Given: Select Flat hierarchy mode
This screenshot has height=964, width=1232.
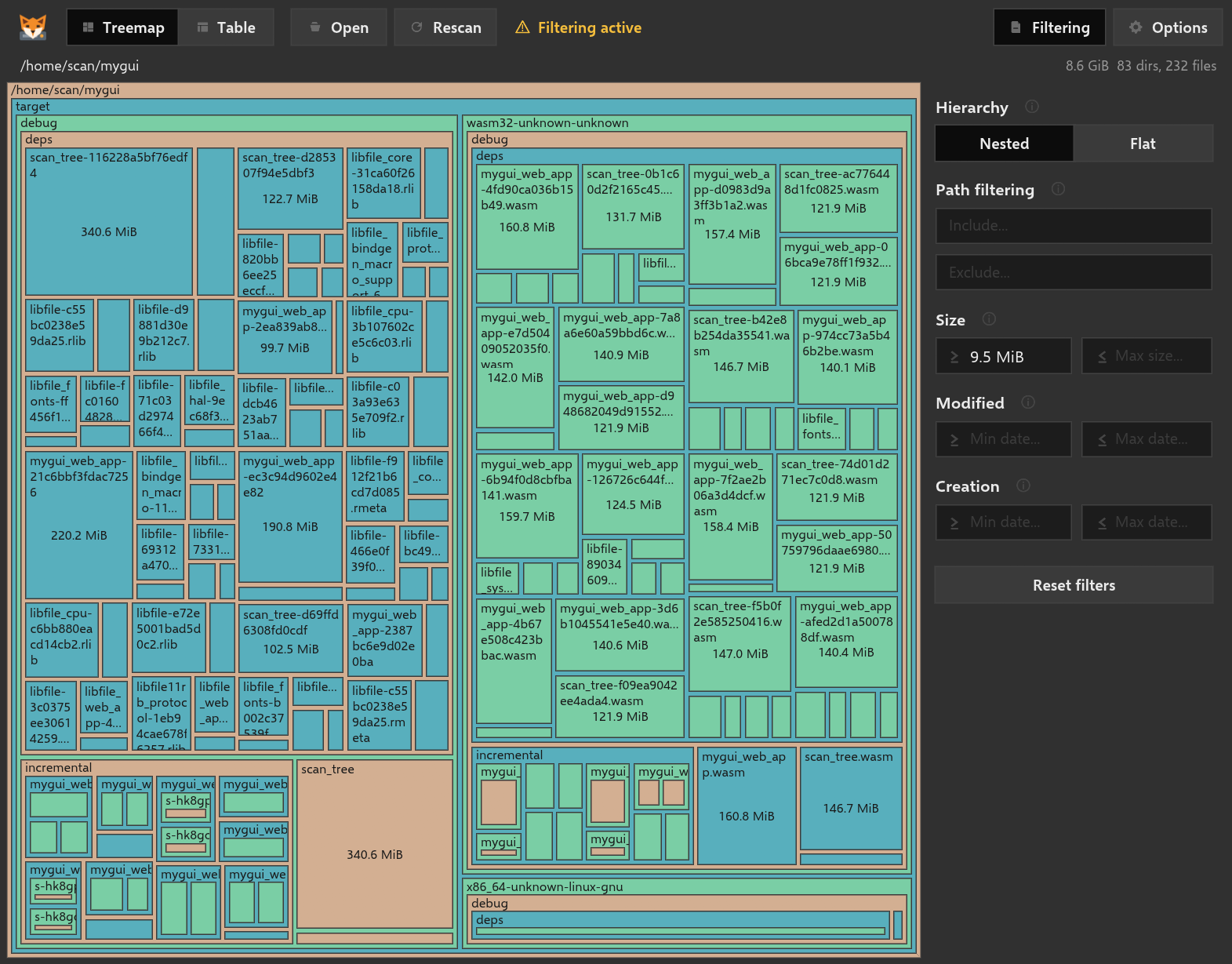Looking at the screenshot, I should point(1143,144).
